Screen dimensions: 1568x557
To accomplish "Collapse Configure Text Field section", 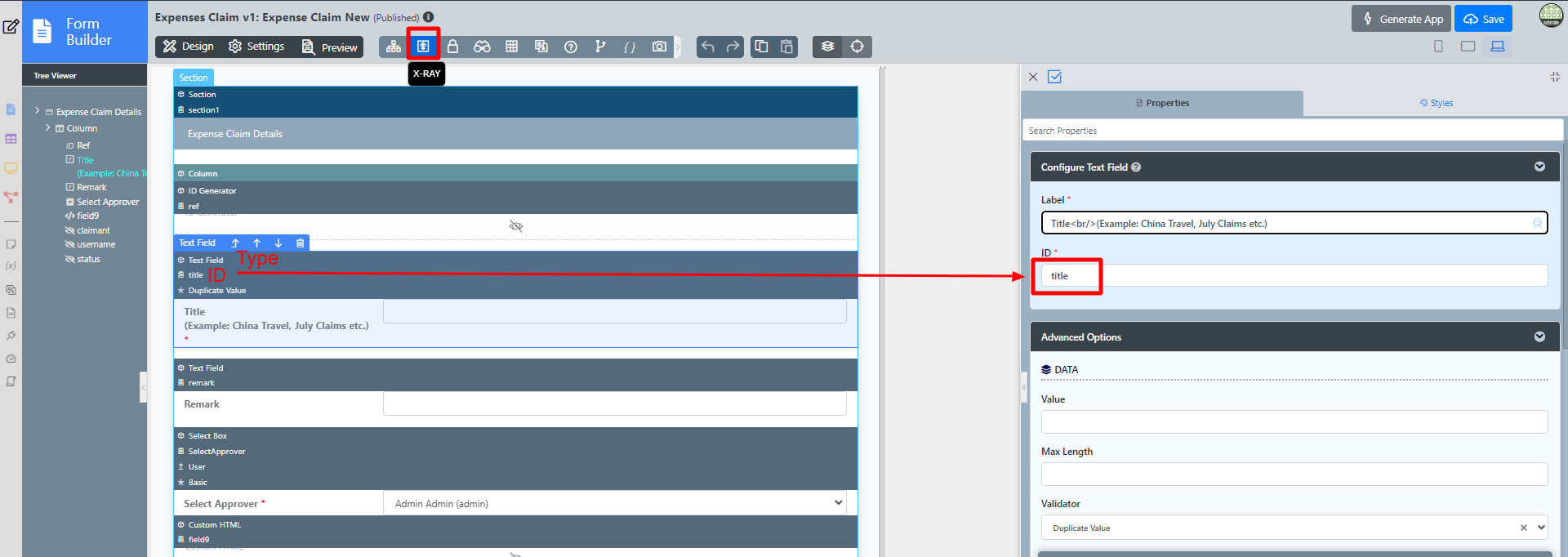I will [1539, 167].
